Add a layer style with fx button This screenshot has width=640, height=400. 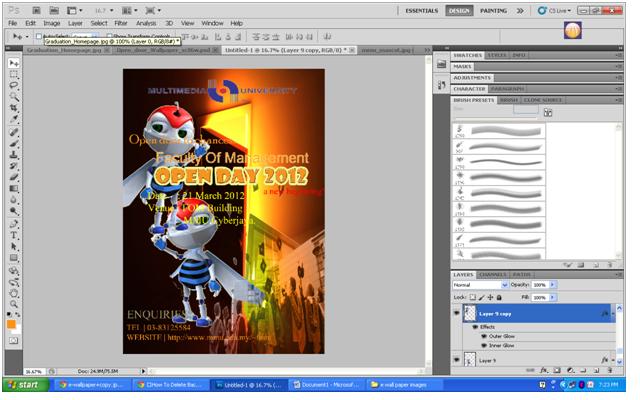pos(543,370)
